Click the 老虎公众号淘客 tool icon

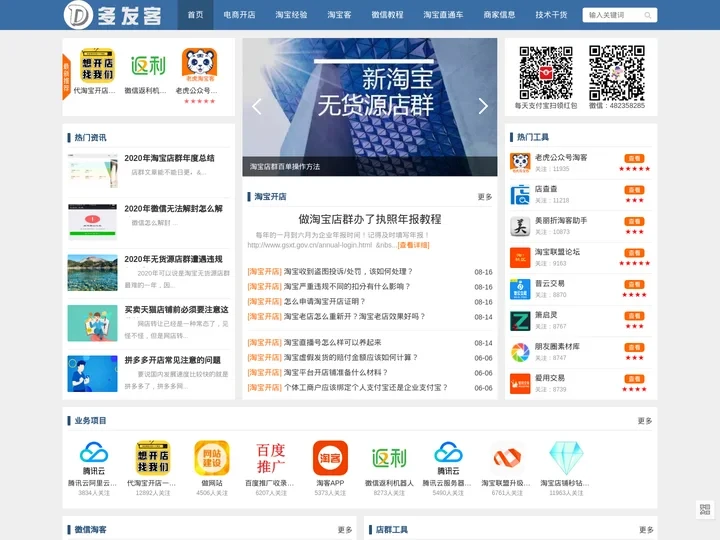click(520, 163)
